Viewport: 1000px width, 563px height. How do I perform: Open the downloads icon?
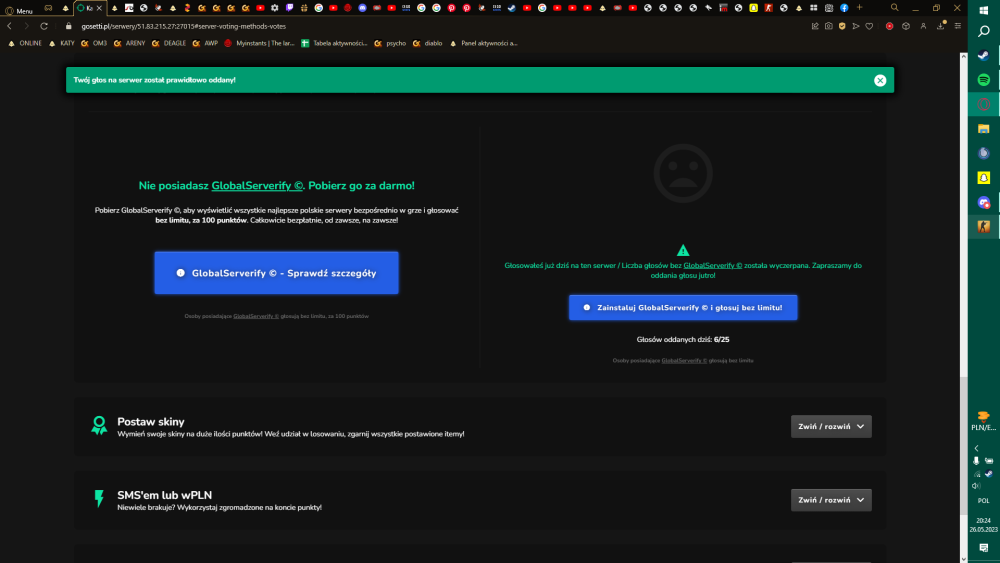click(x=941, y=26)
